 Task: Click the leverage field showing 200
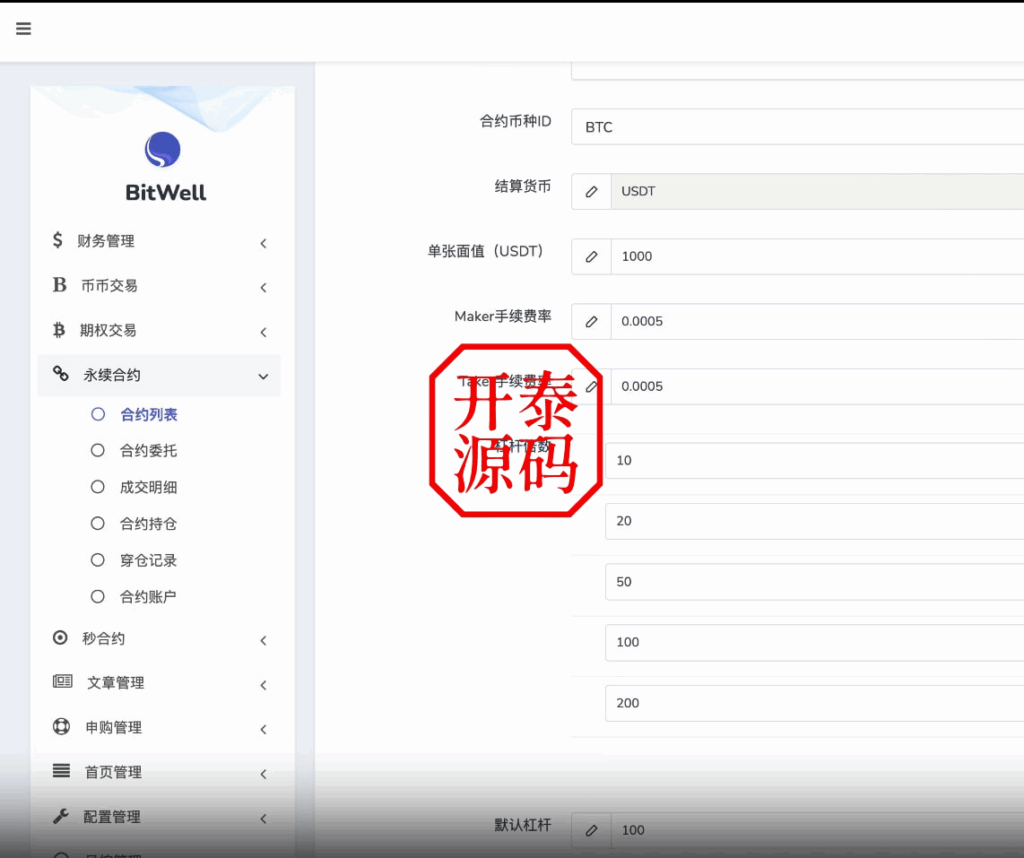(x=814, y=703)
